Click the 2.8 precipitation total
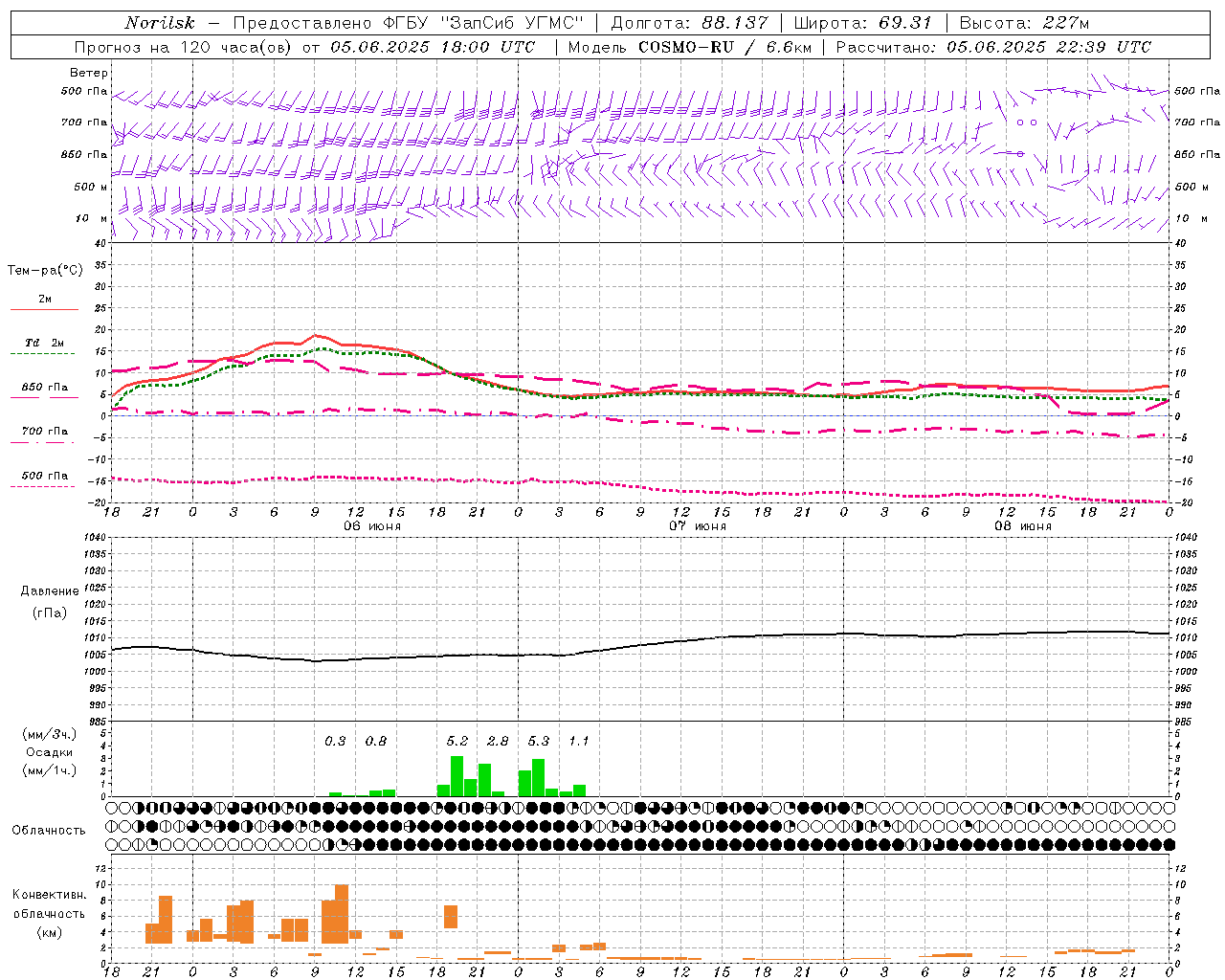 (498, 741)
